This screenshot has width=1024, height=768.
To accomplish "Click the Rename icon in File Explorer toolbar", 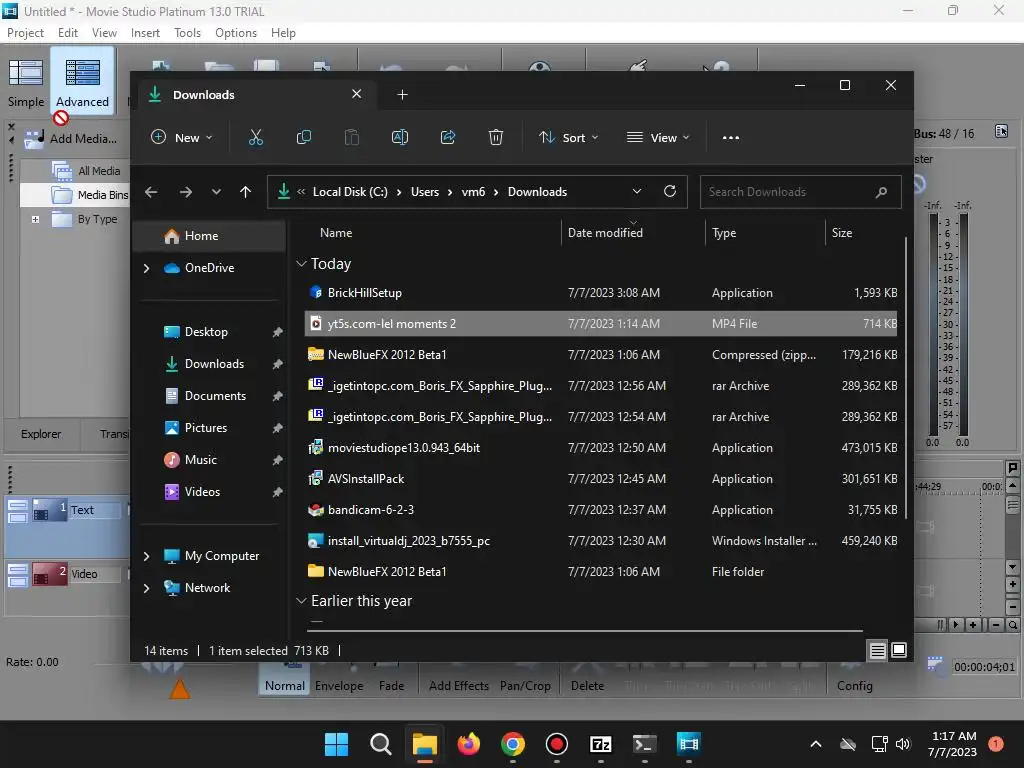I will [x=400, y=137].
